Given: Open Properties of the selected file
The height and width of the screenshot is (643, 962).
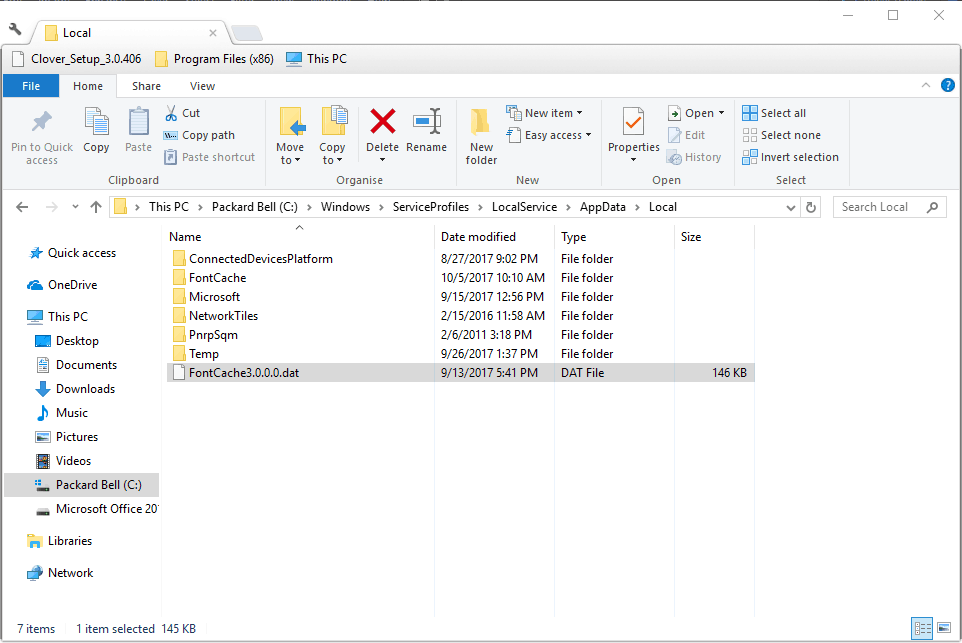Looking at the screenshot, I should (x=633, y=131).
